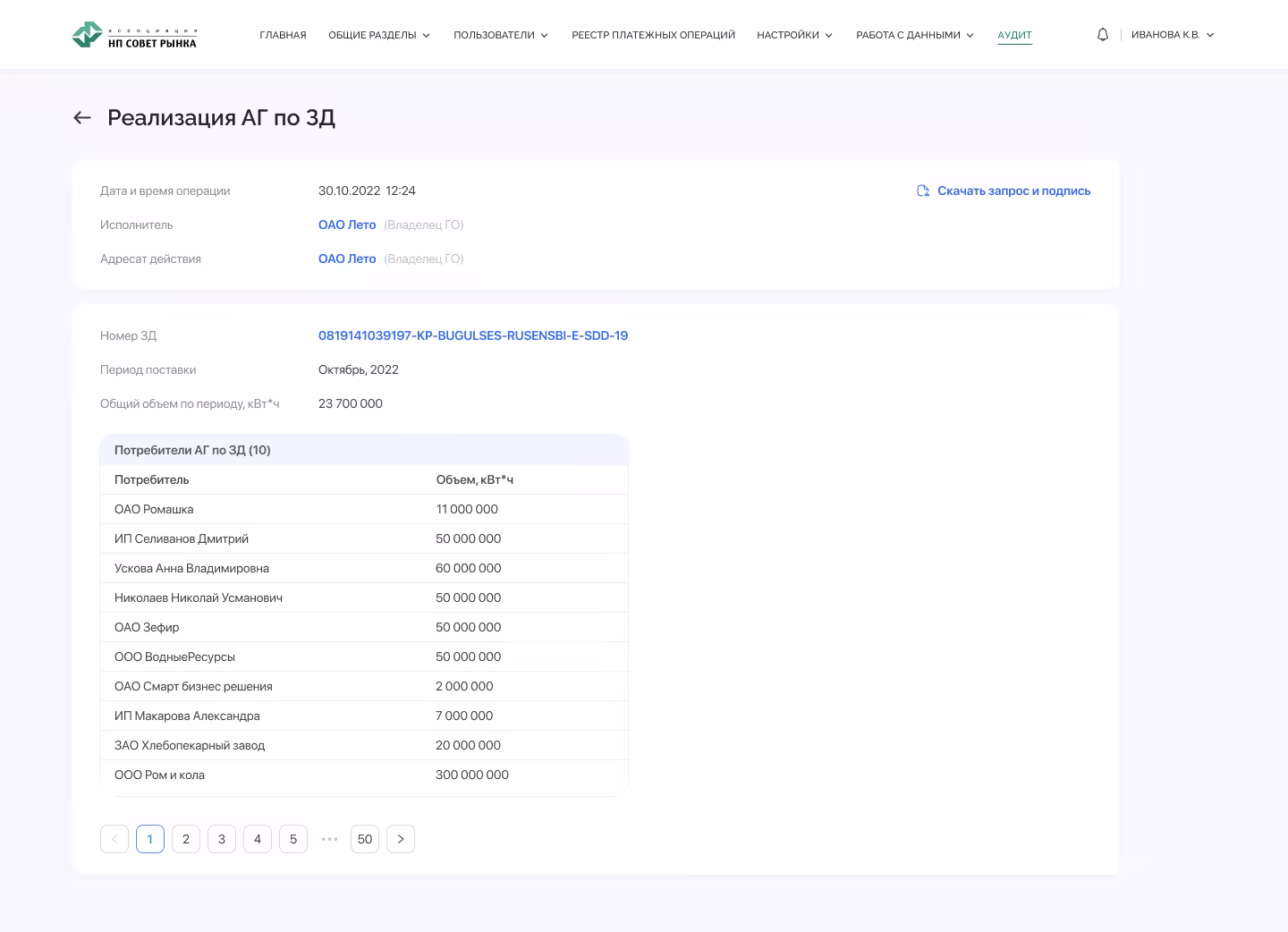The image size is (1288, 932).
Task: Open the ОАО Лето link under Исполнитель
Action: pos(347,225)
